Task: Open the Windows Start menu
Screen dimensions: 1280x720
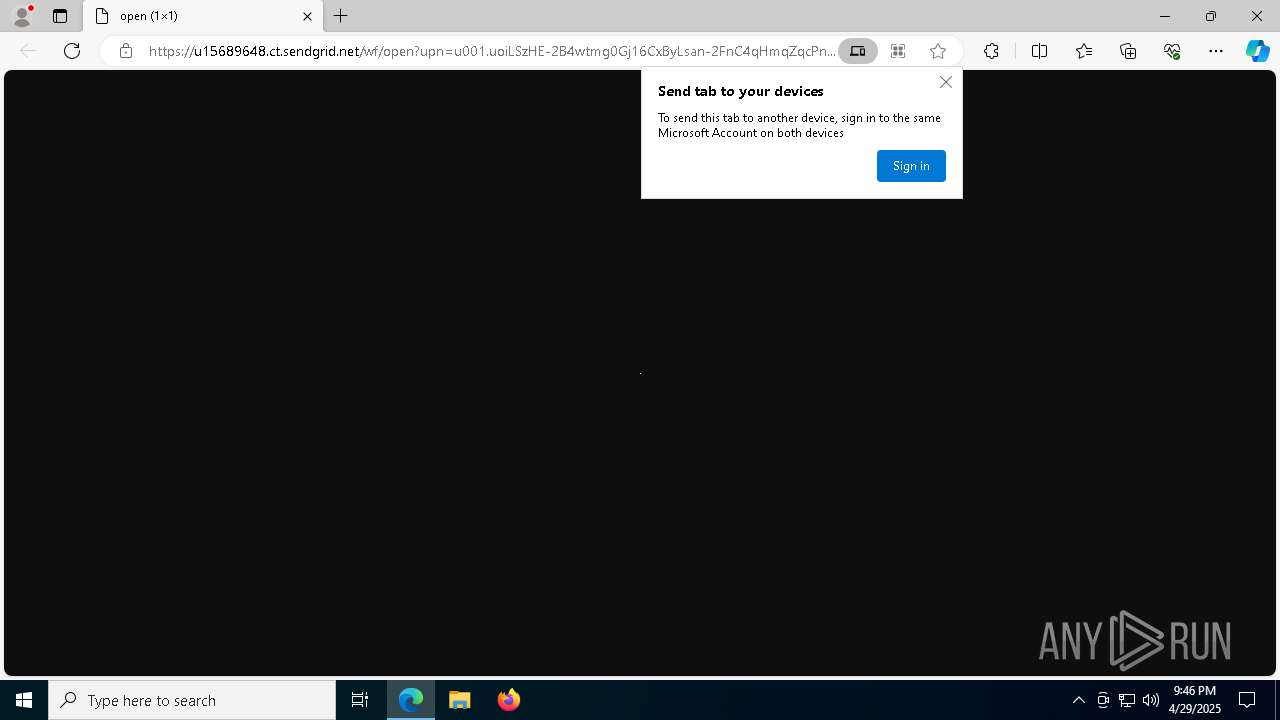Action: coord(24,700)
